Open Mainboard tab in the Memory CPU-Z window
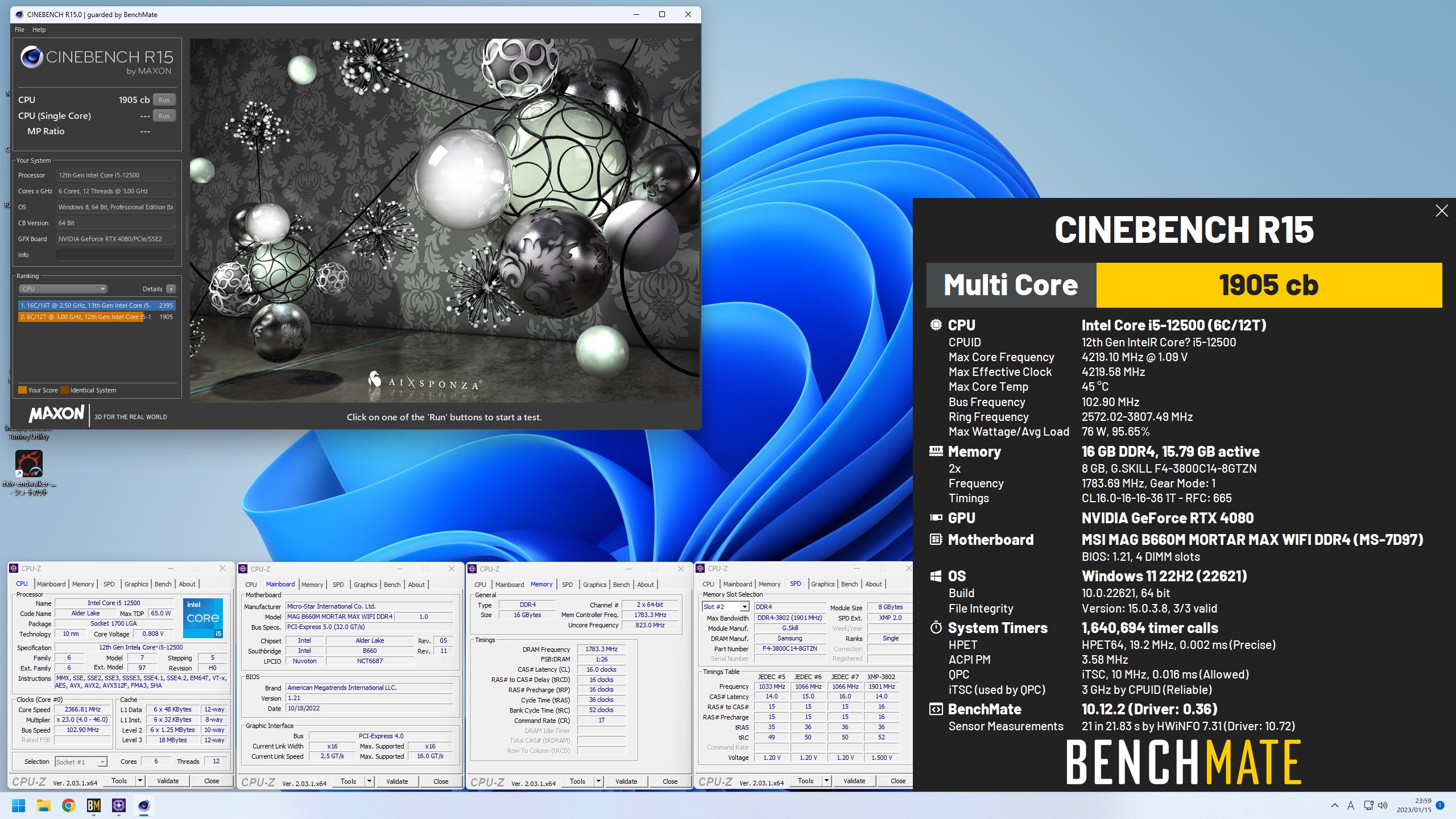 click(x=510, y=585)
